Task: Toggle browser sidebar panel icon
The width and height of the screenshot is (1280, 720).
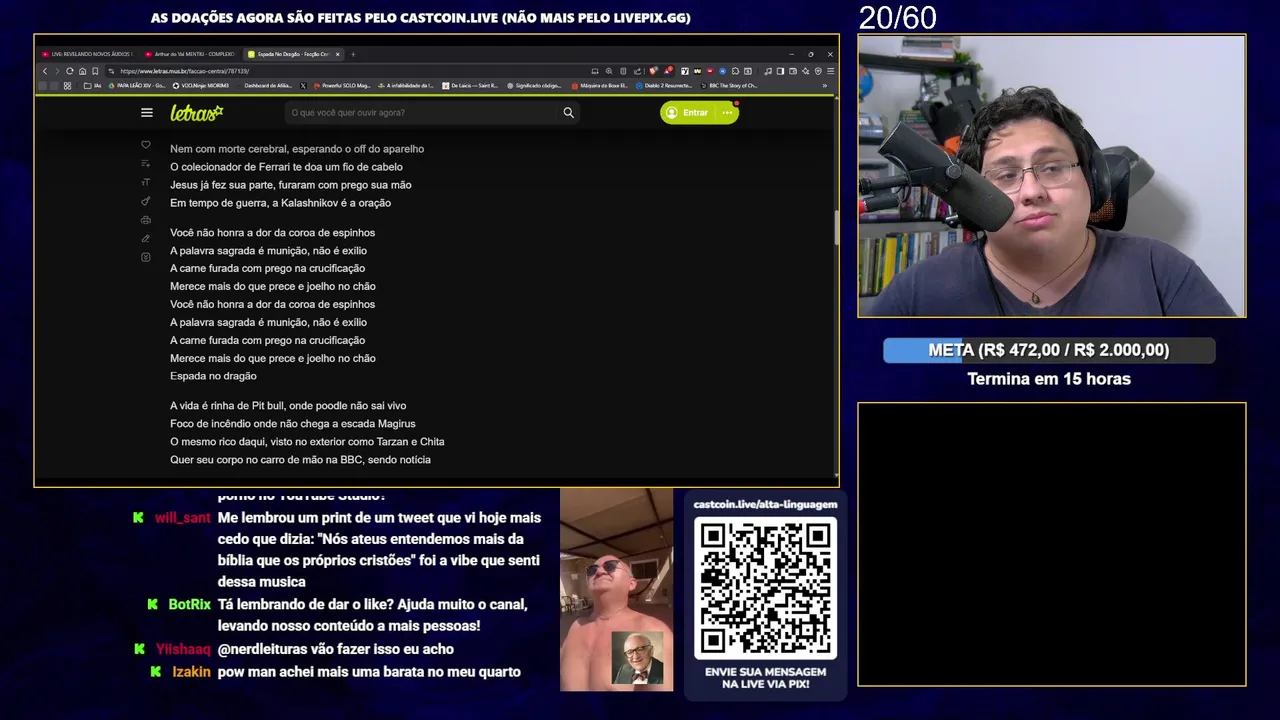Action: [780, 71]
